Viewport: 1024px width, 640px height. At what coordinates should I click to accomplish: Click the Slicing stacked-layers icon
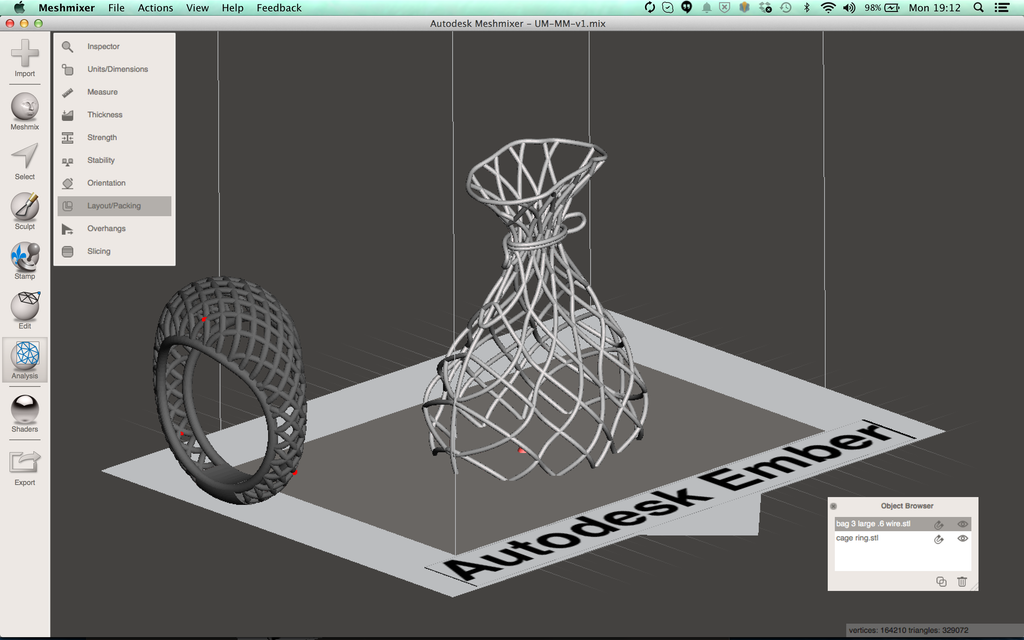67,251
